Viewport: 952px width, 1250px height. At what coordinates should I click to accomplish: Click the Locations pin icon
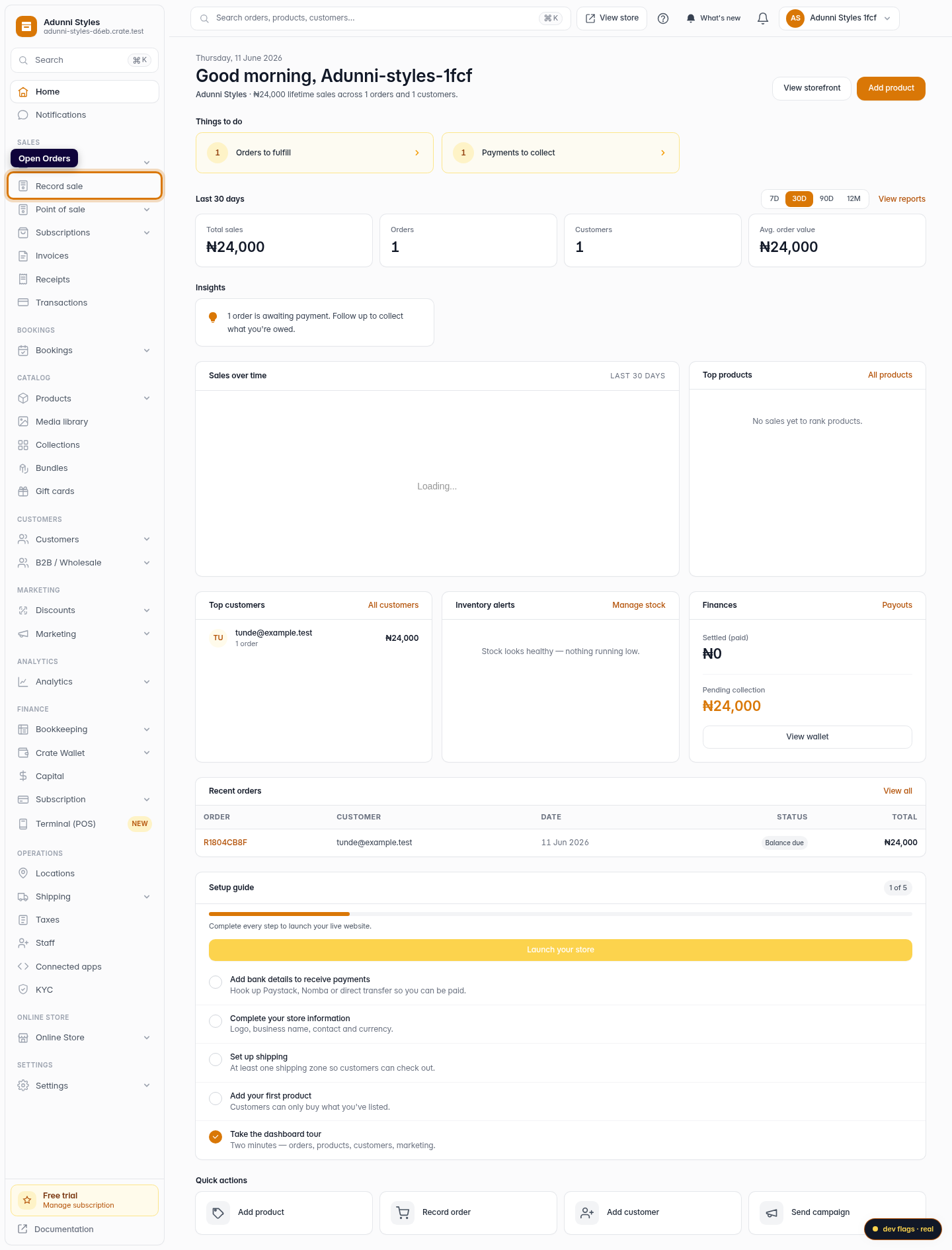pyautogui.click(x=23, y=873)
